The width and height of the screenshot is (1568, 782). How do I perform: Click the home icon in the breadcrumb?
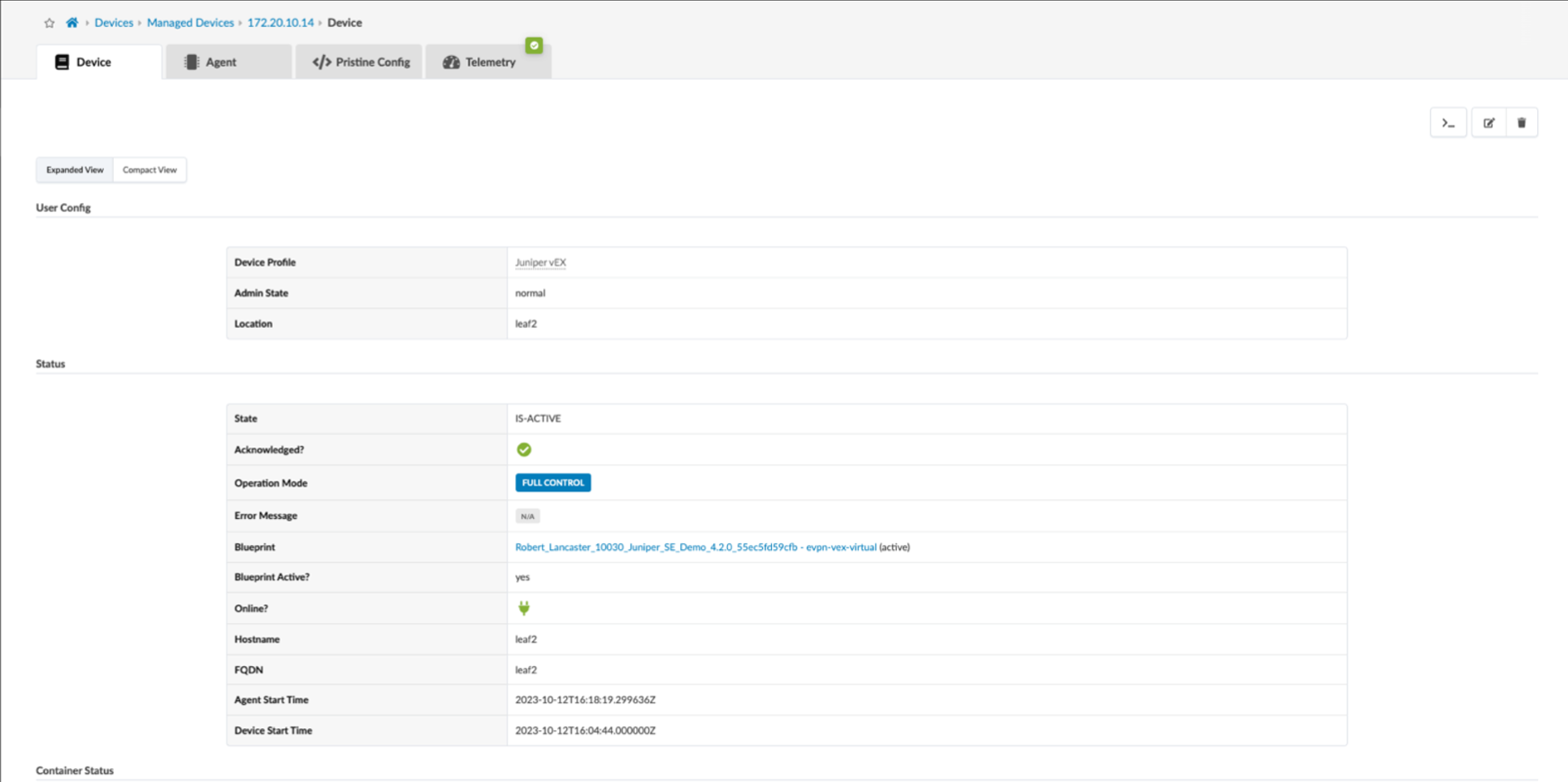click(x=71, y=22)
